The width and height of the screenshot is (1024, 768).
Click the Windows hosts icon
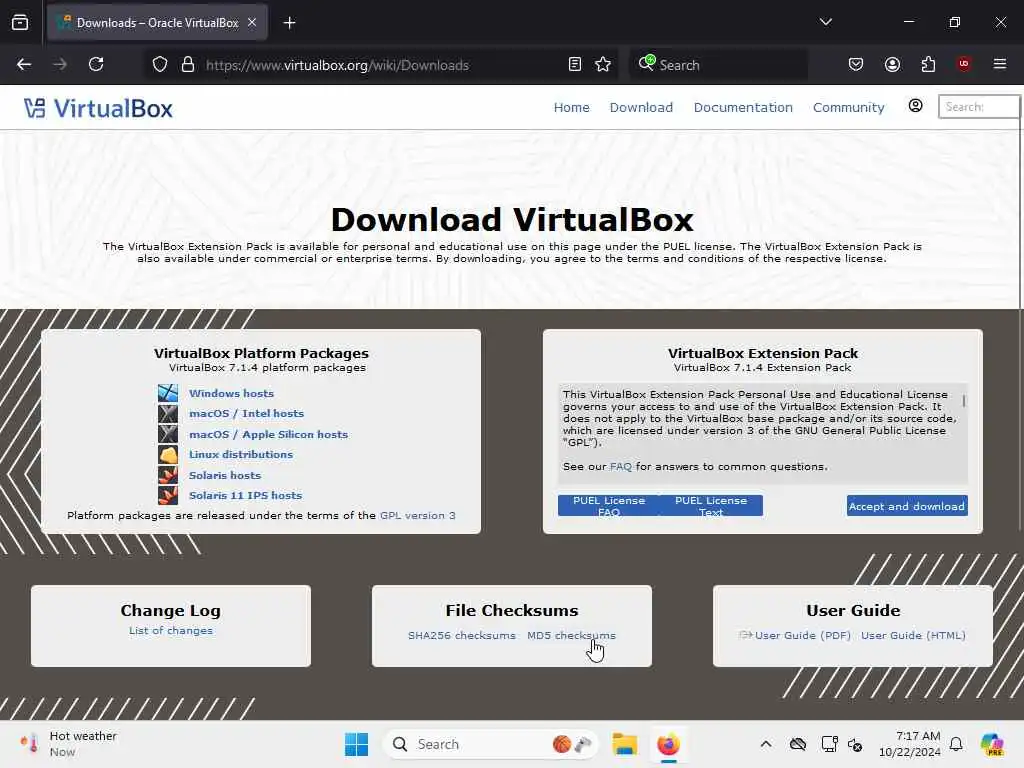(x=168, y=393)
